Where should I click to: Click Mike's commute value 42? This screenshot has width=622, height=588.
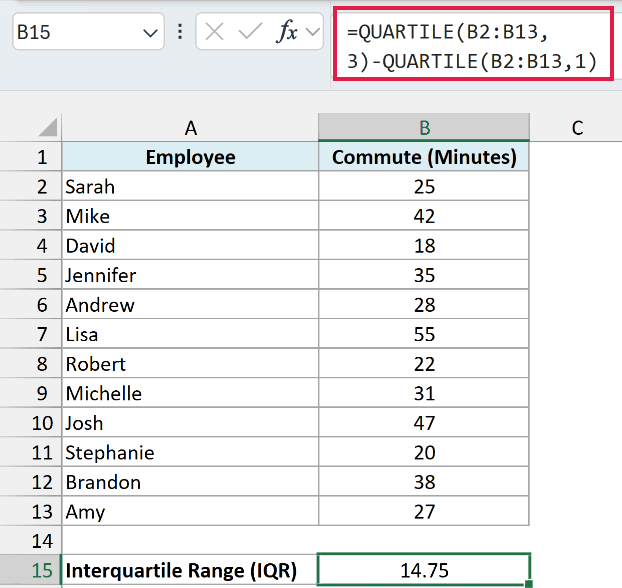[424, 216]
